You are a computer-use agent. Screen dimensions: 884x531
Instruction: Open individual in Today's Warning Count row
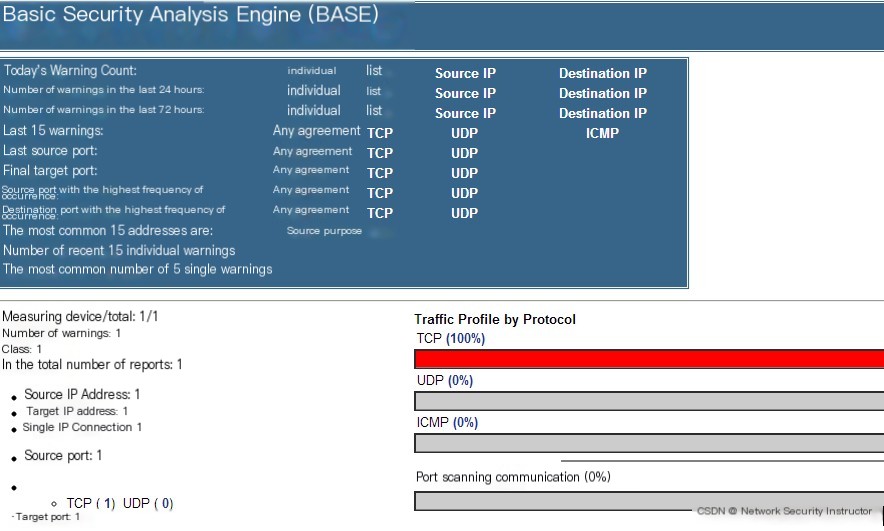tap(312, 71)
